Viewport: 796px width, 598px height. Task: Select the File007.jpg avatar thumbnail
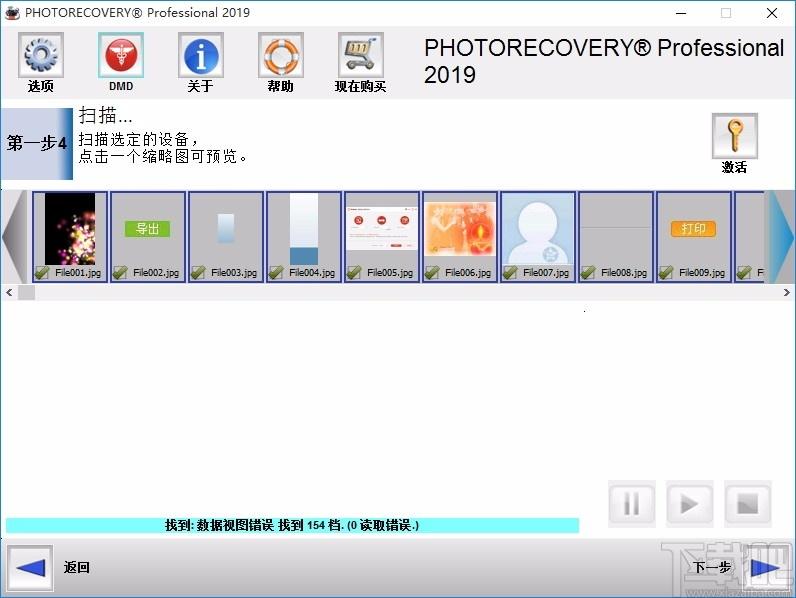tap(538, 228)
